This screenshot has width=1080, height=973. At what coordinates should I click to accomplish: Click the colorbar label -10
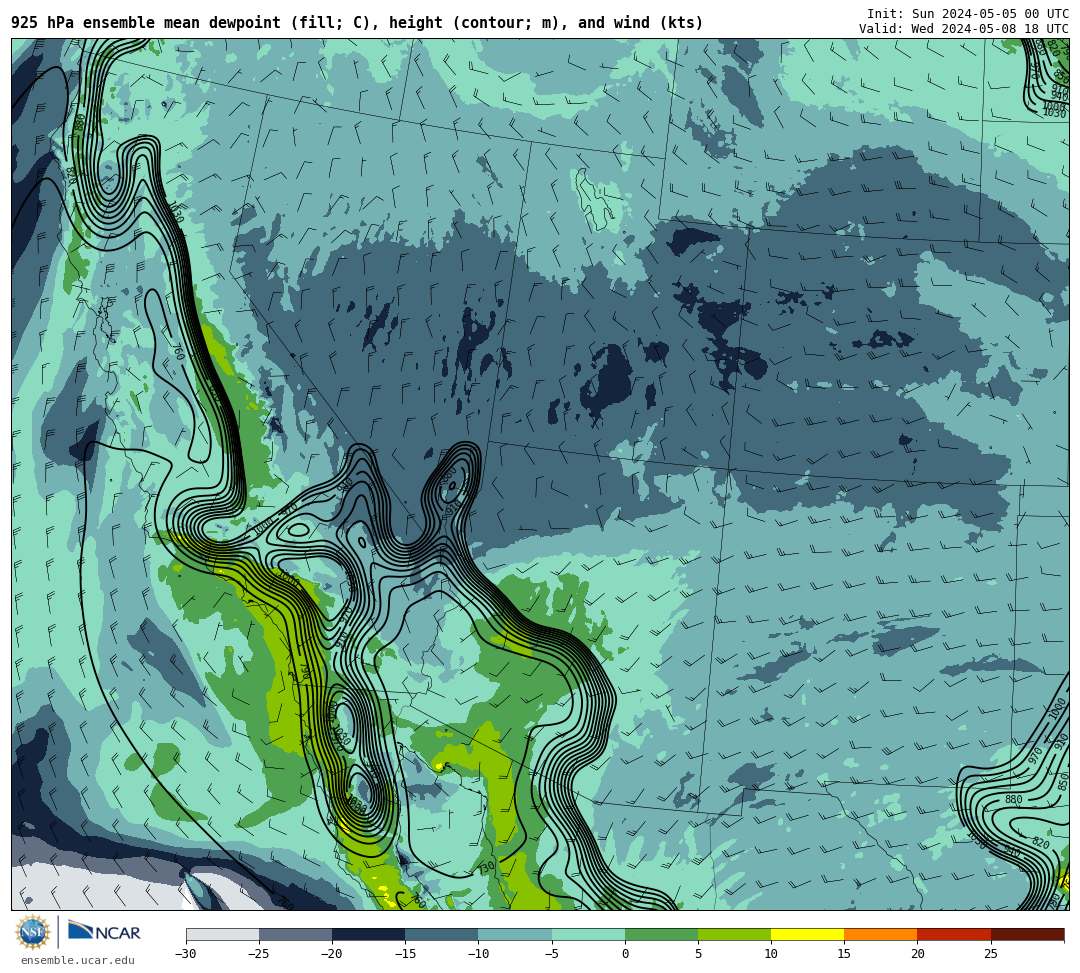pos(478,954)
